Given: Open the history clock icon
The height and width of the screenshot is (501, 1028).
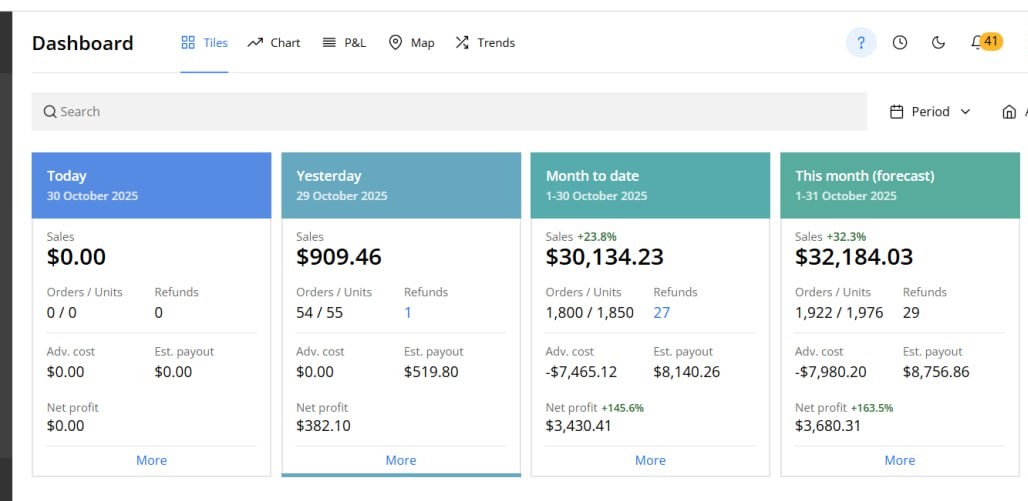Looking at the screenshot, I should (x=900, y=43).
